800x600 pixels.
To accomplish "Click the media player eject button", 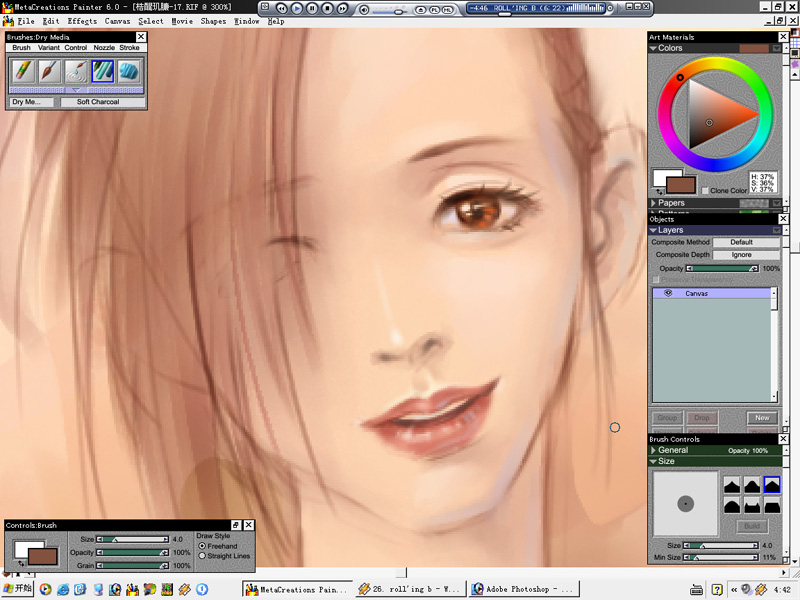I will click(421, 9).
